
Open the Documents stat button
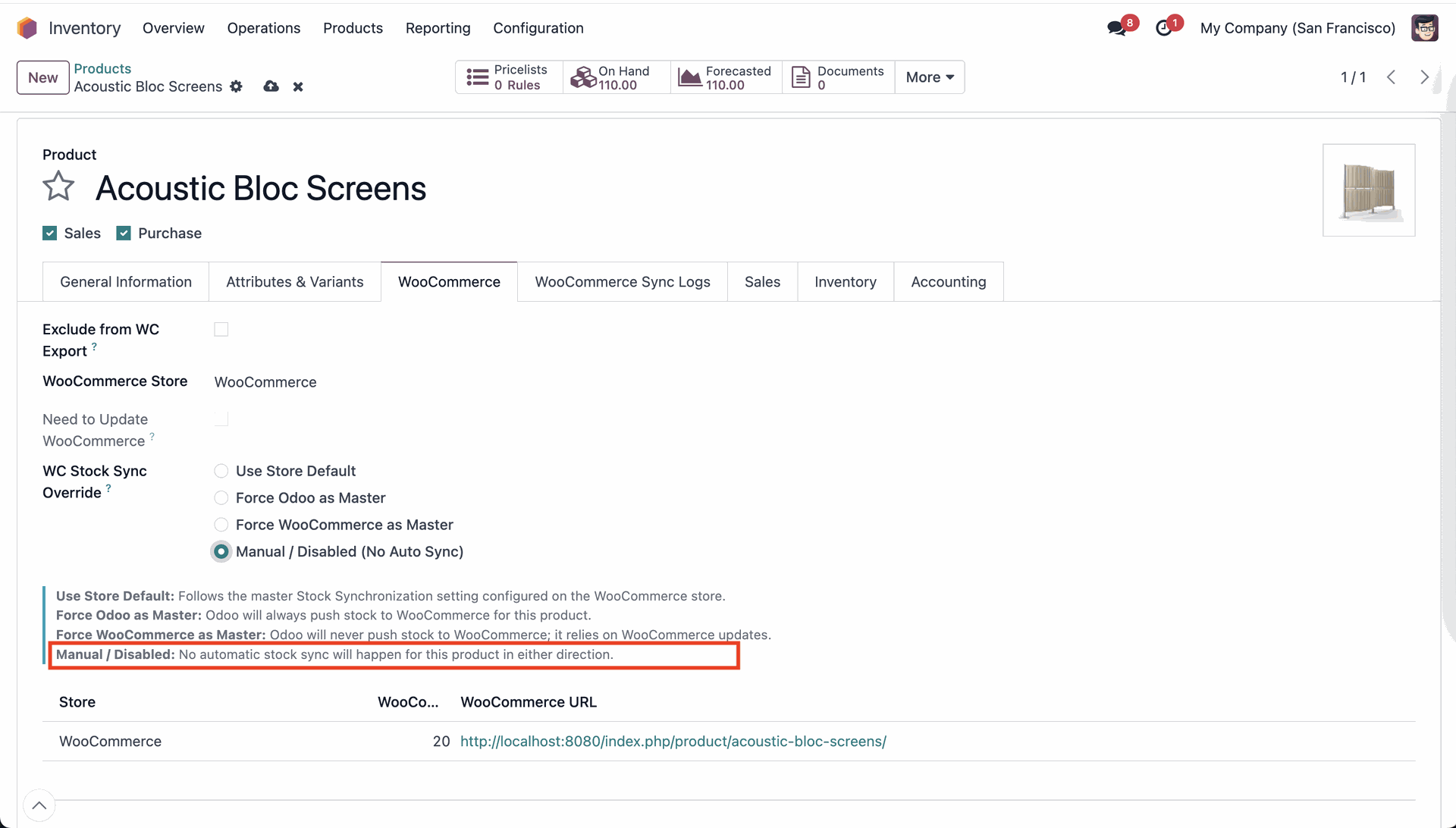(x=839, y=77)
